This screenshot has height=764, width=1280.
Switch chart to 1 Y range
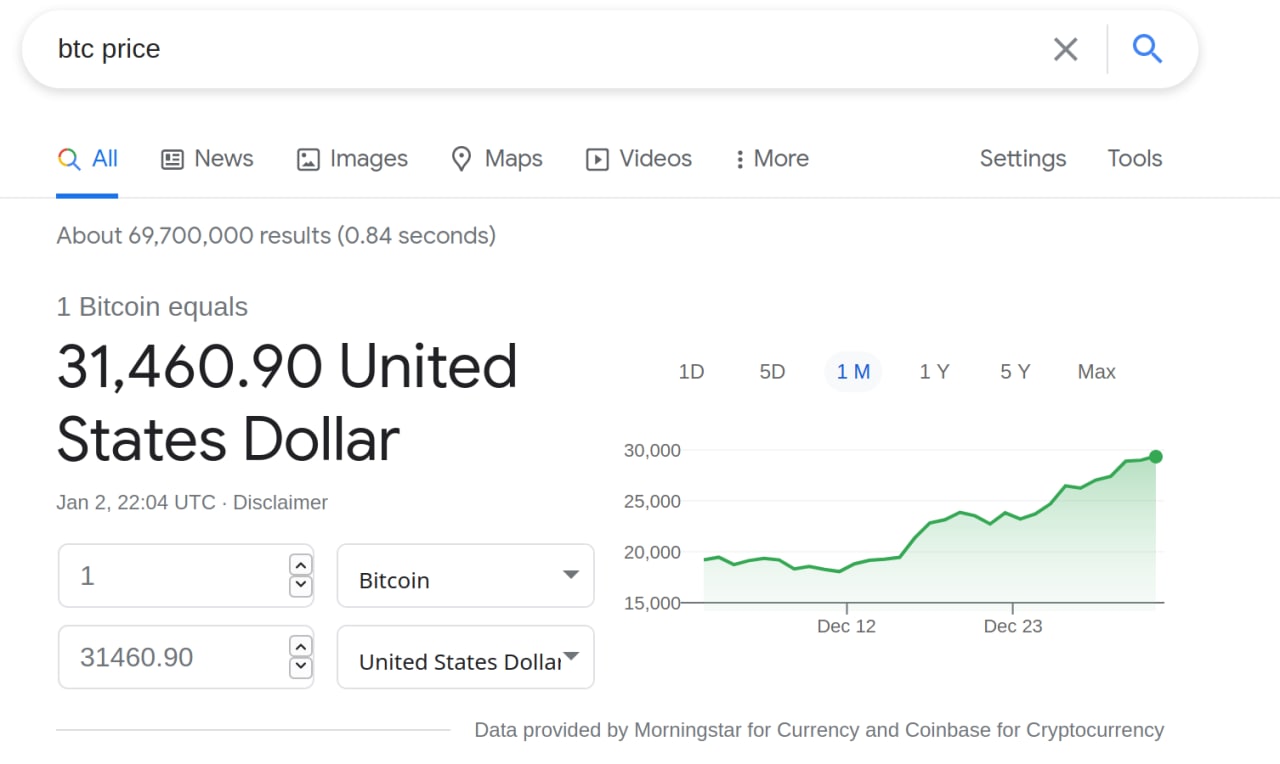(934, 372)
